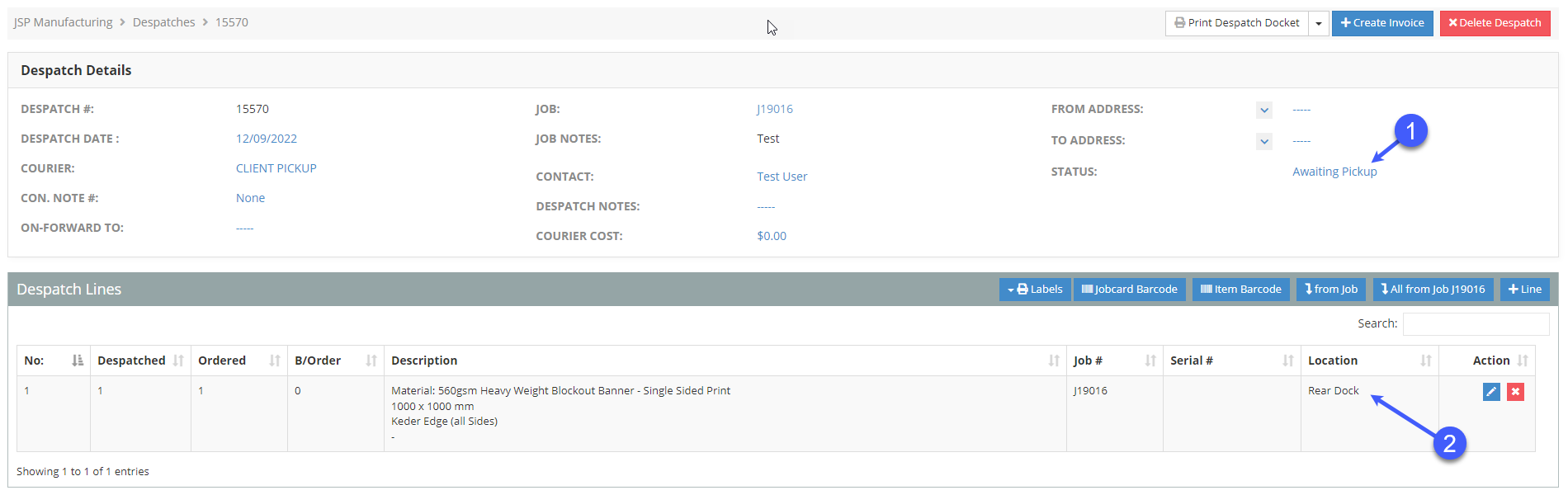Open the Labels dropdown button
Viewport: 1568px width, 495px height.
tap(1035, 290)
